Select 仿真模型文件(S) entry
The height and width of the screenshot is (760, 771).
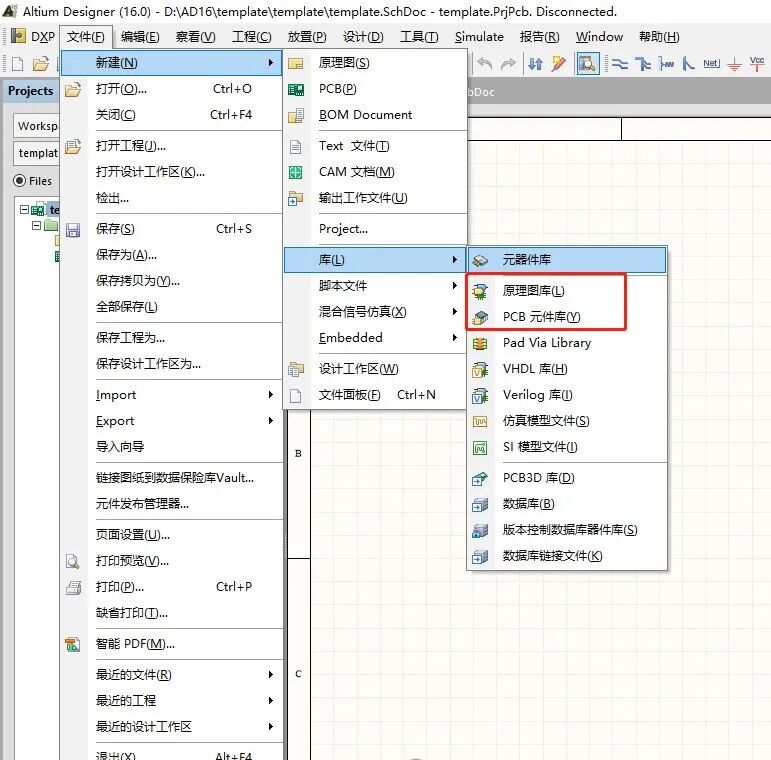[x=566, y=421]
